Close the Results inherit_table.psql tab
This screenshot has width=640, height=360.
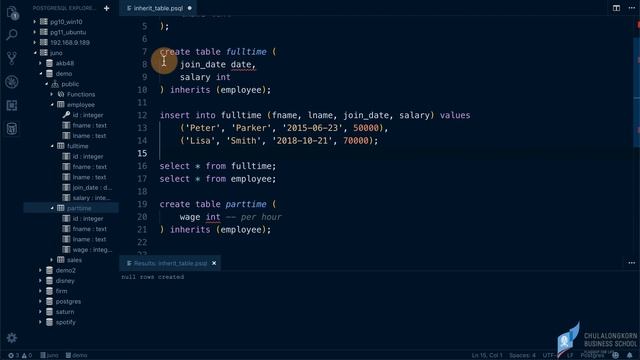click(214, 263)
